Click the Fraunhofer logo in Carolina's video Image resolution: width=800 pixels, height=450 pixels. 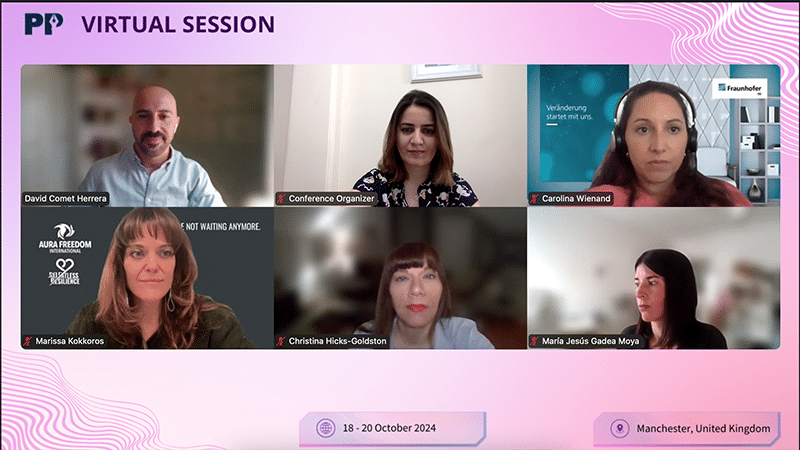[x=740, y=88]
